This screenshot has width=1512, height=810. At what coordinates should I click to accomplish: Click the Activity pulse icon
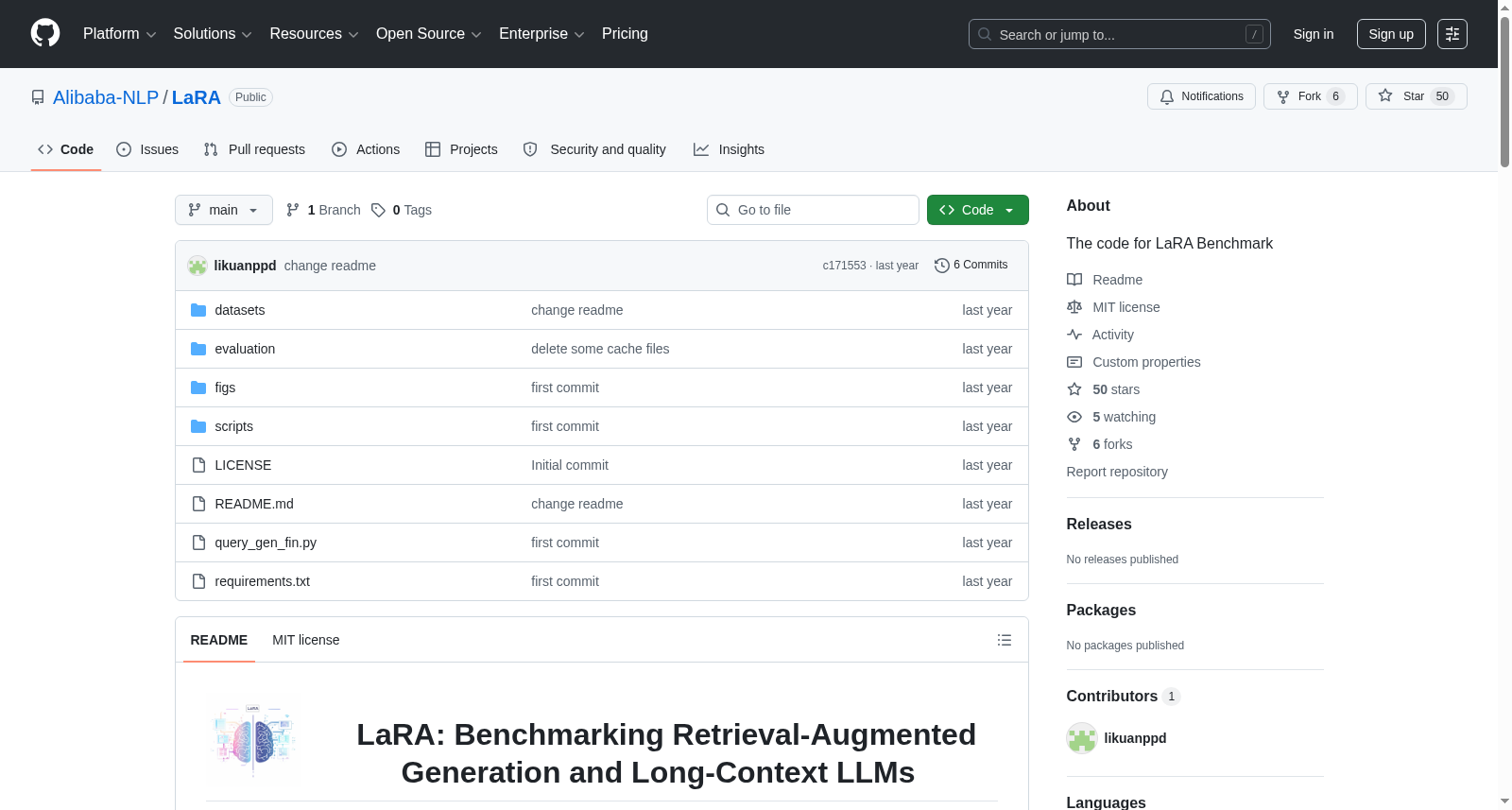coord(1074,335)
